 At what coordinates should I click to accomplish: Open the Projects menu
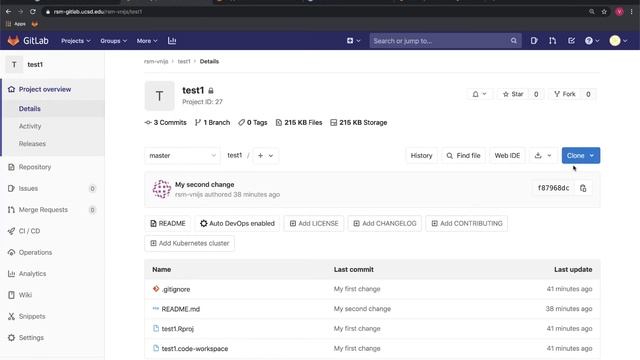[x=76, y=41]
